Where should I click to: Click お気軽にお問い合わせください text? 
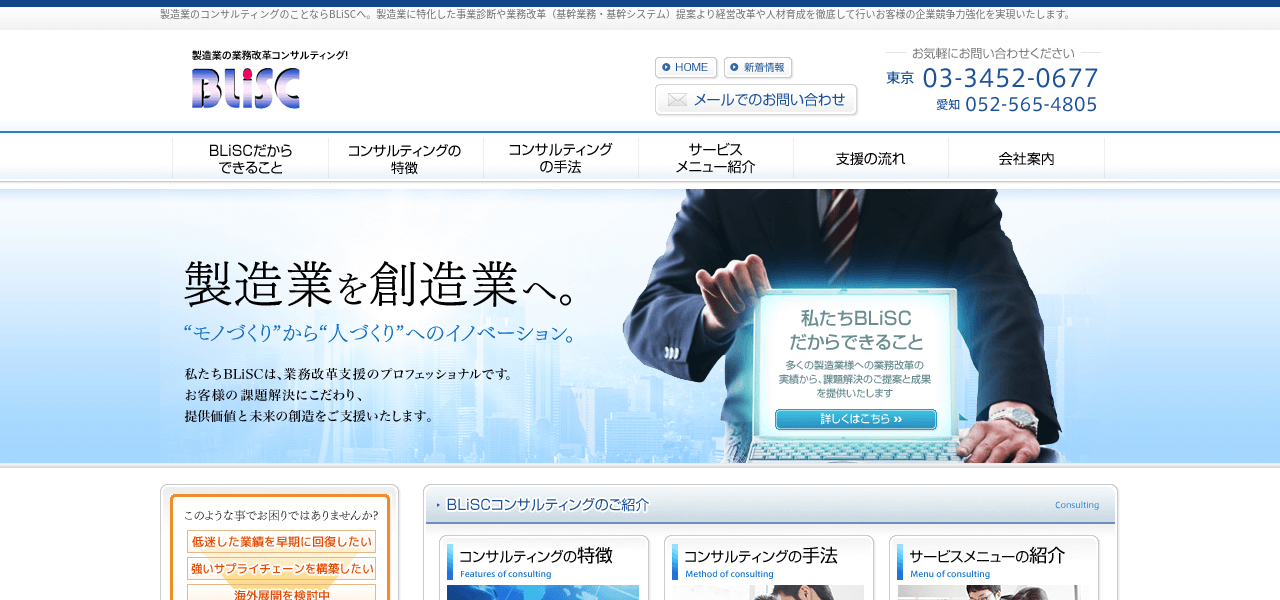point(993,53)
